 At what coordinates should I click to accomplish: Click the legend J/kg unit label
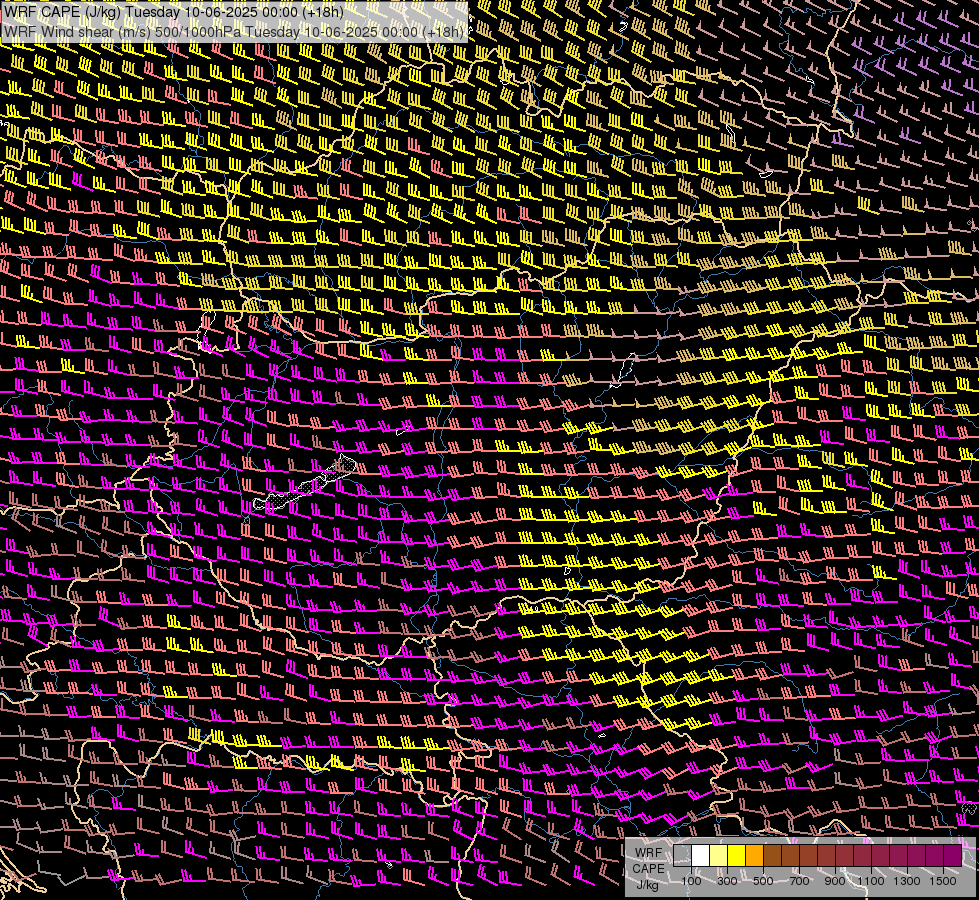[648, 885]
